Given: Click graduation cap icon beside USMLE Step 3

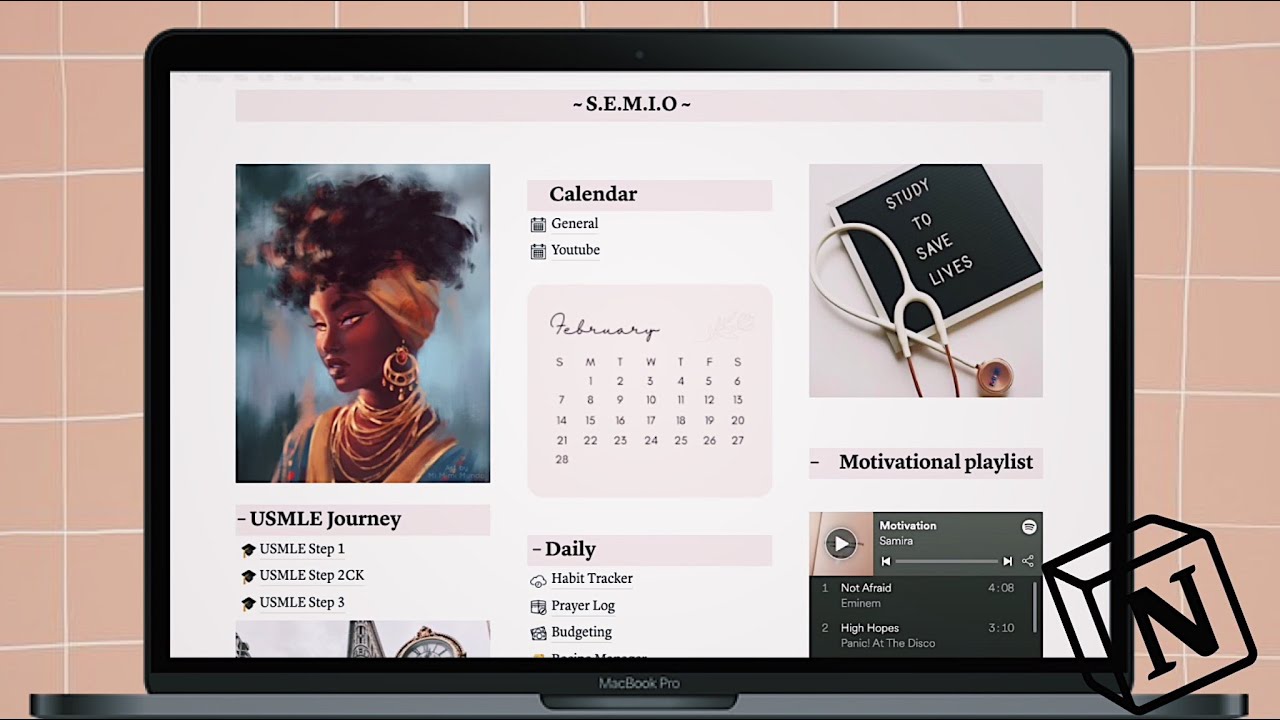Looking at the screenshot, I should 248,603.
